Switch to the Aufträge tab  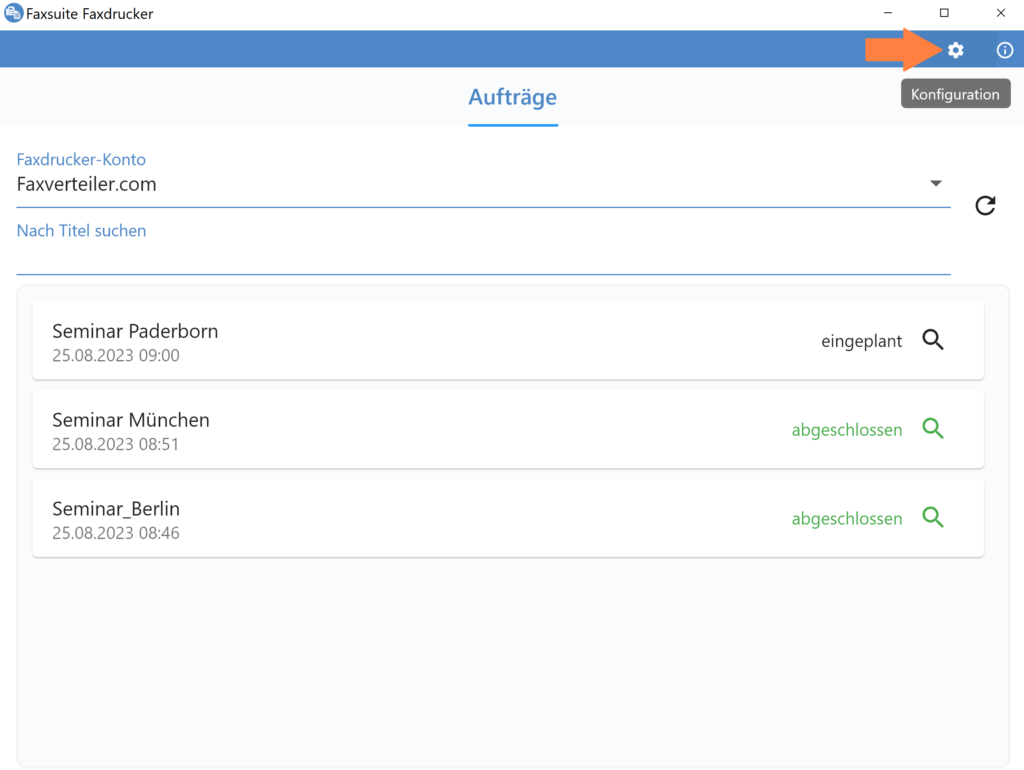click(513, 97)
